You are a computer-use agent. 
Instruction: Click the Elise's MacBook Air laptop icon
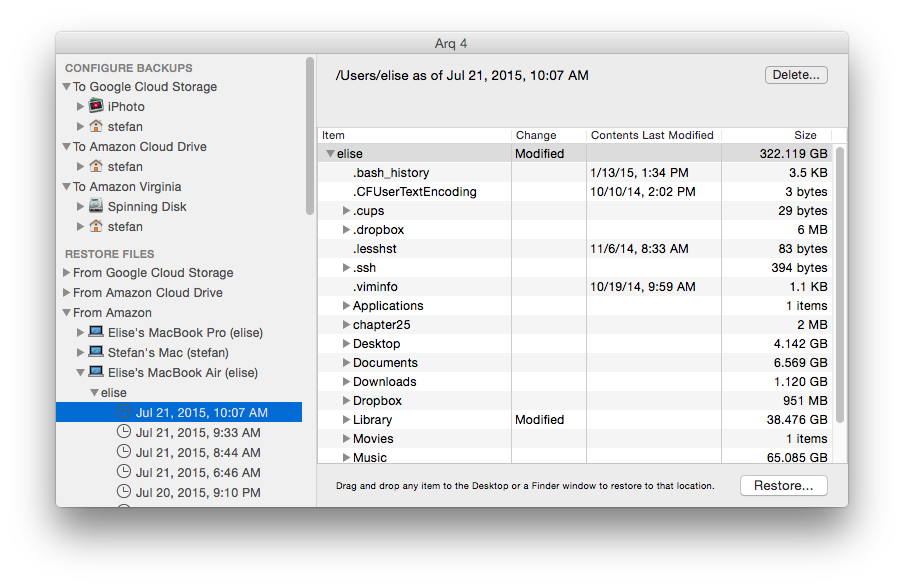pos(96,372)
